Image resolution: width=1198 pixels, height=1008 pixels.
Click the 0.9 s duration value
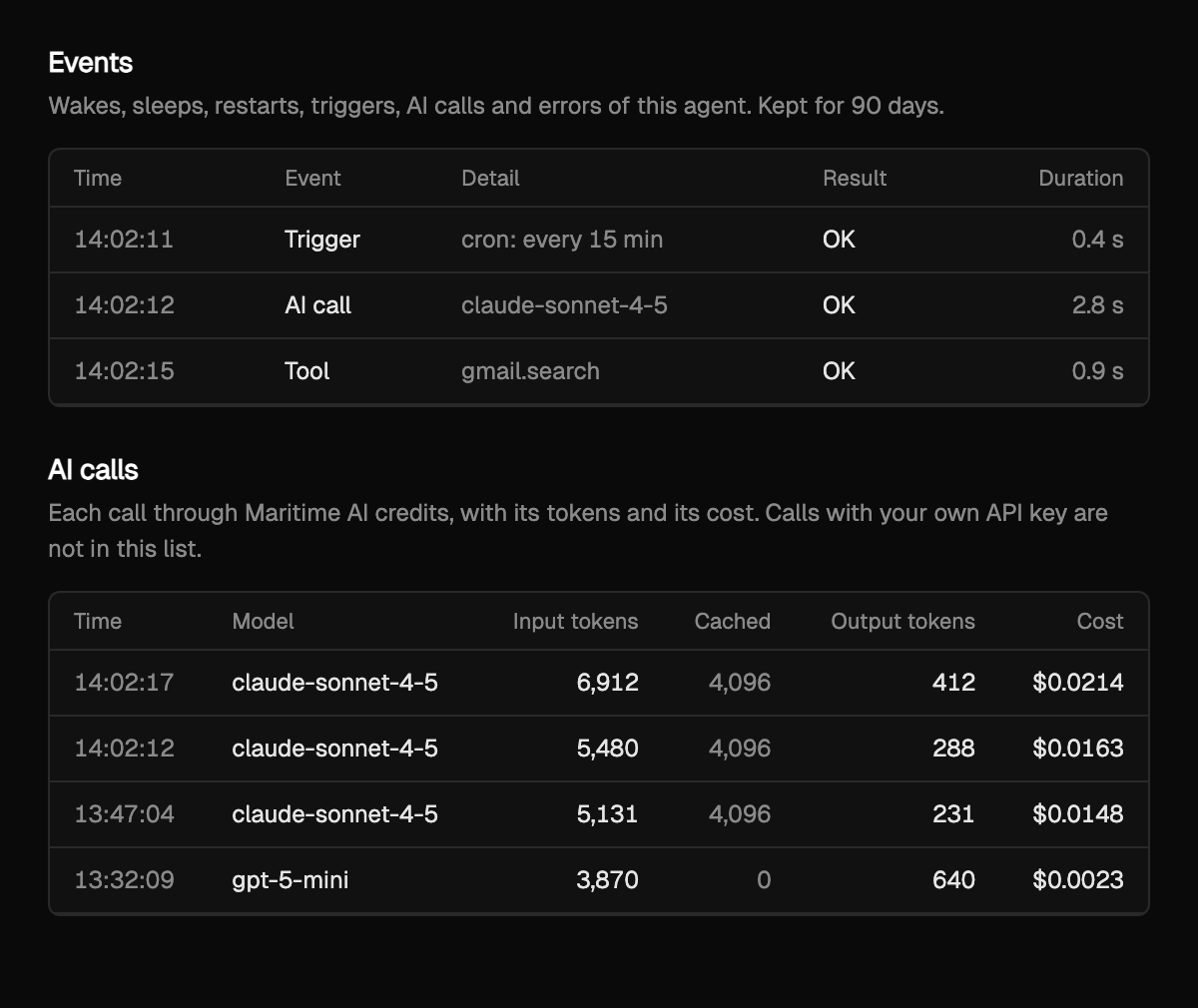pos(1097,371)
